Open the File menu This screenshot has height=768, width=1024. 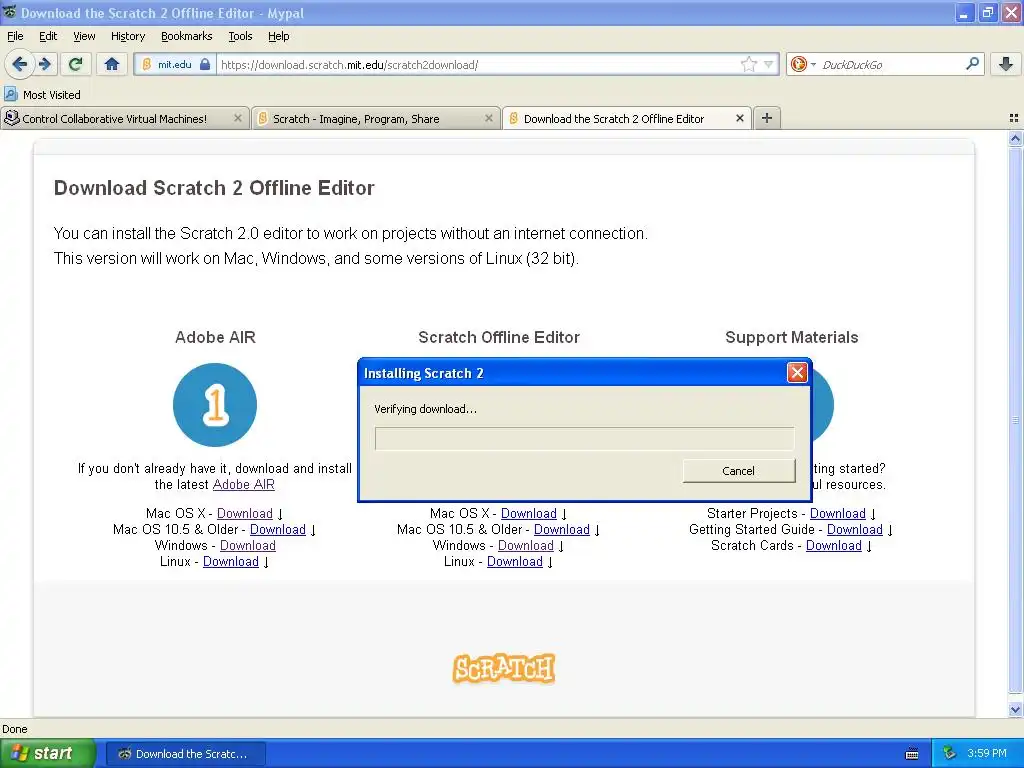(x=15, y=36)
